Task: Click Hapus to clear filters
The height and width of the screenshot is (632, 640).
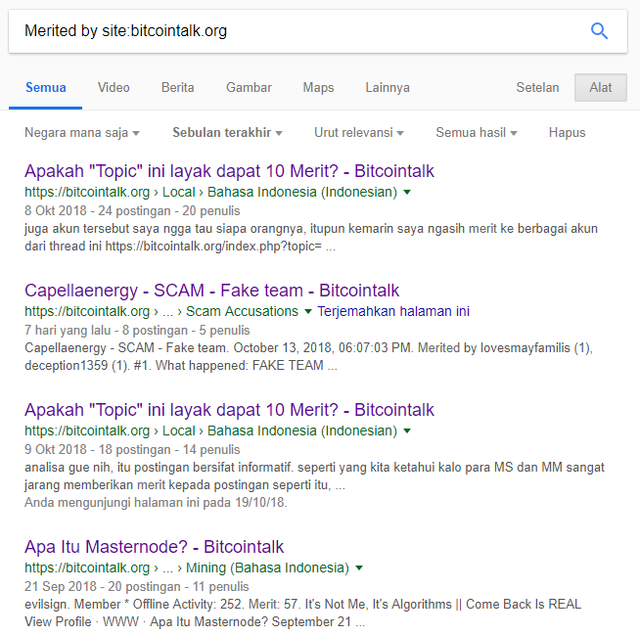Action: 567,133
